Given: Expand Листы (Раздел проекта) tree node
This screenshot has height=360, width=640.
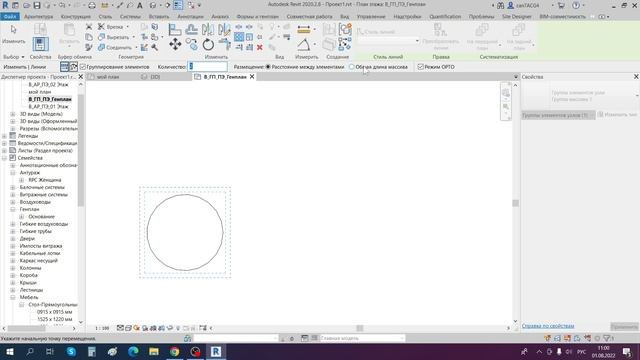Looking at the screenshot, I should click(4, 151).
